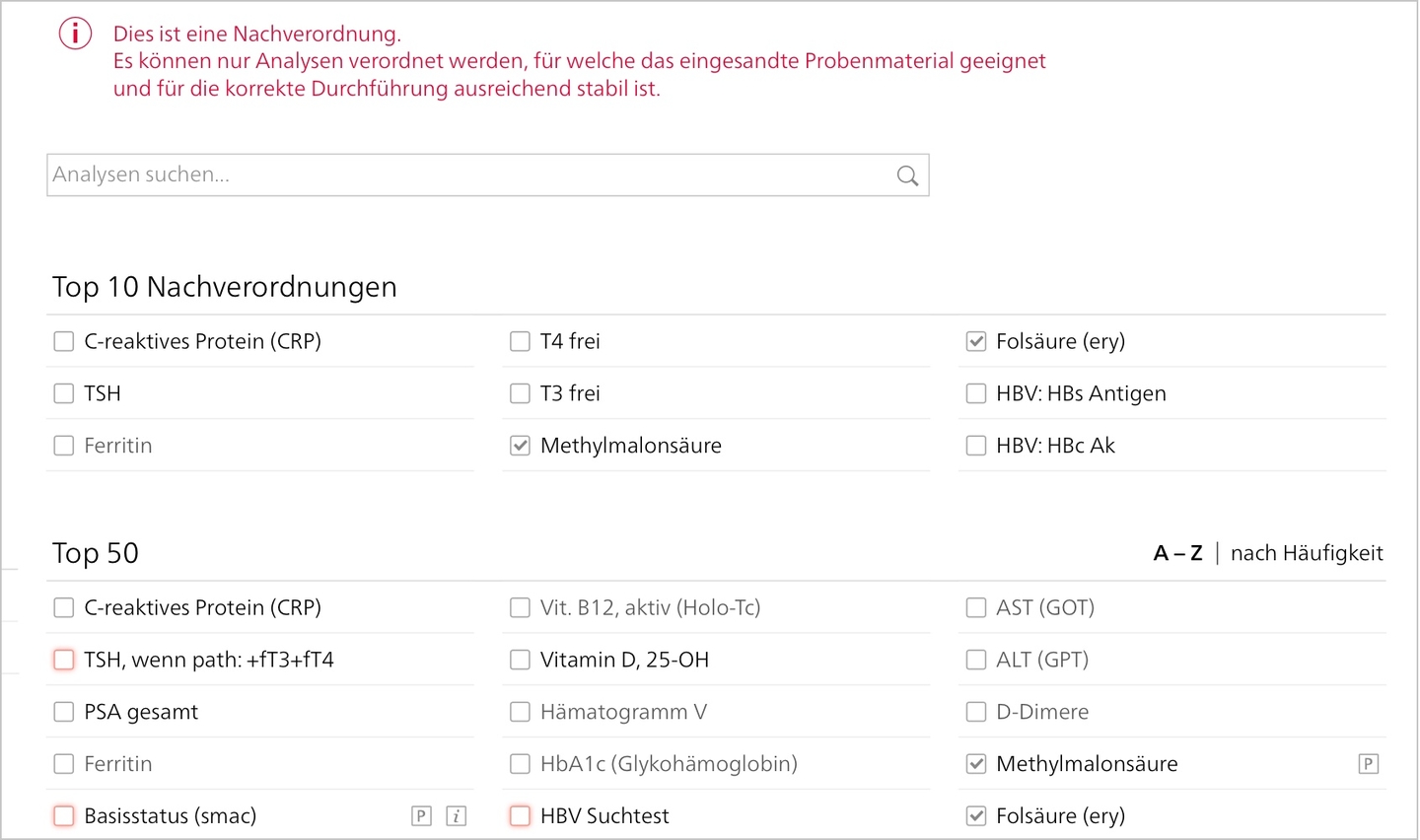This screenshot has height=840, width=1420.
Task: Open the info icon beside Basisstatus (smac)
Action: tap(456, 815)
